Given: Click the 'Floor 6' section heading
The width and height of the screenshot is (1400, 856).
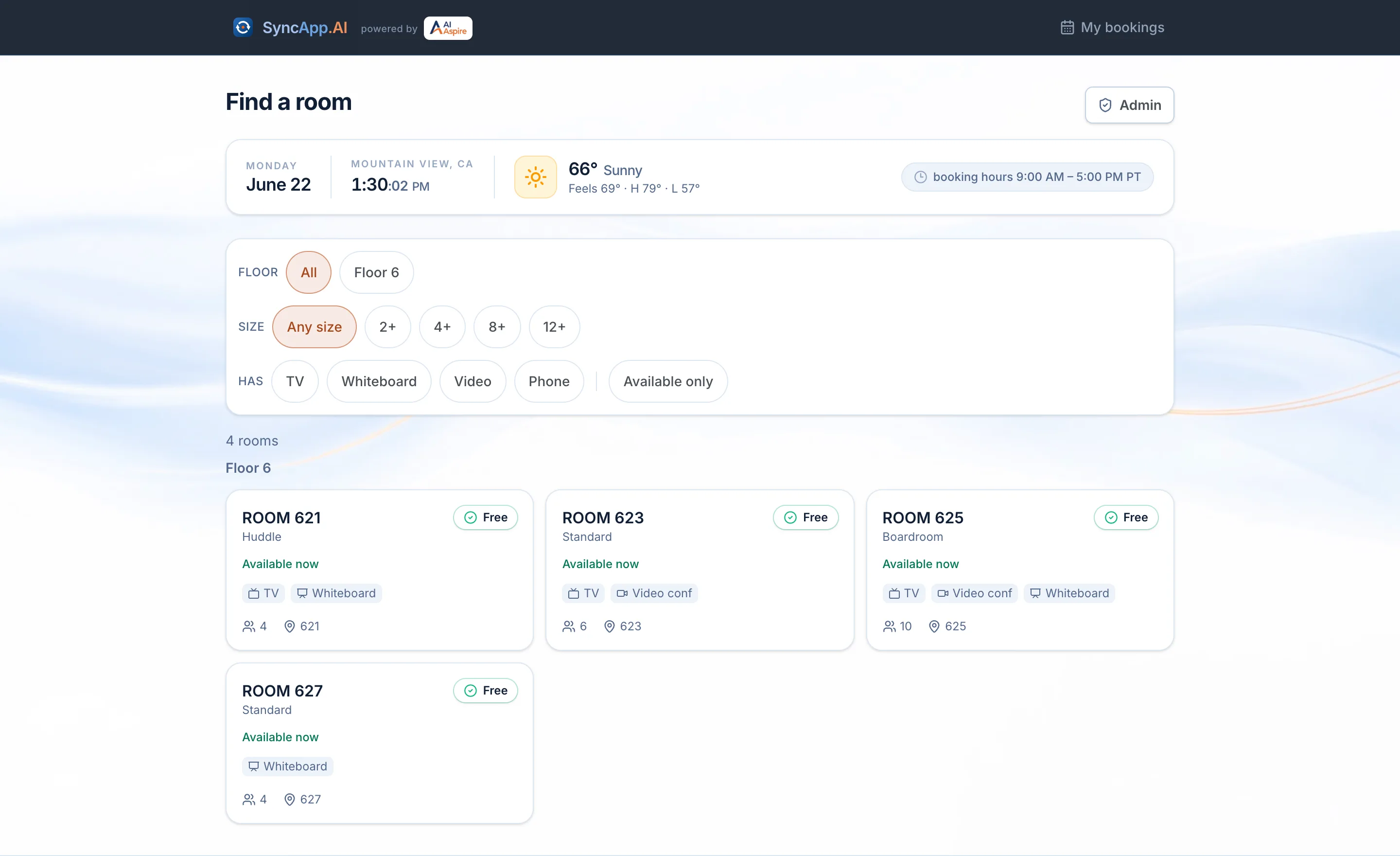Looking at the screenshot, I should point(248,468).
